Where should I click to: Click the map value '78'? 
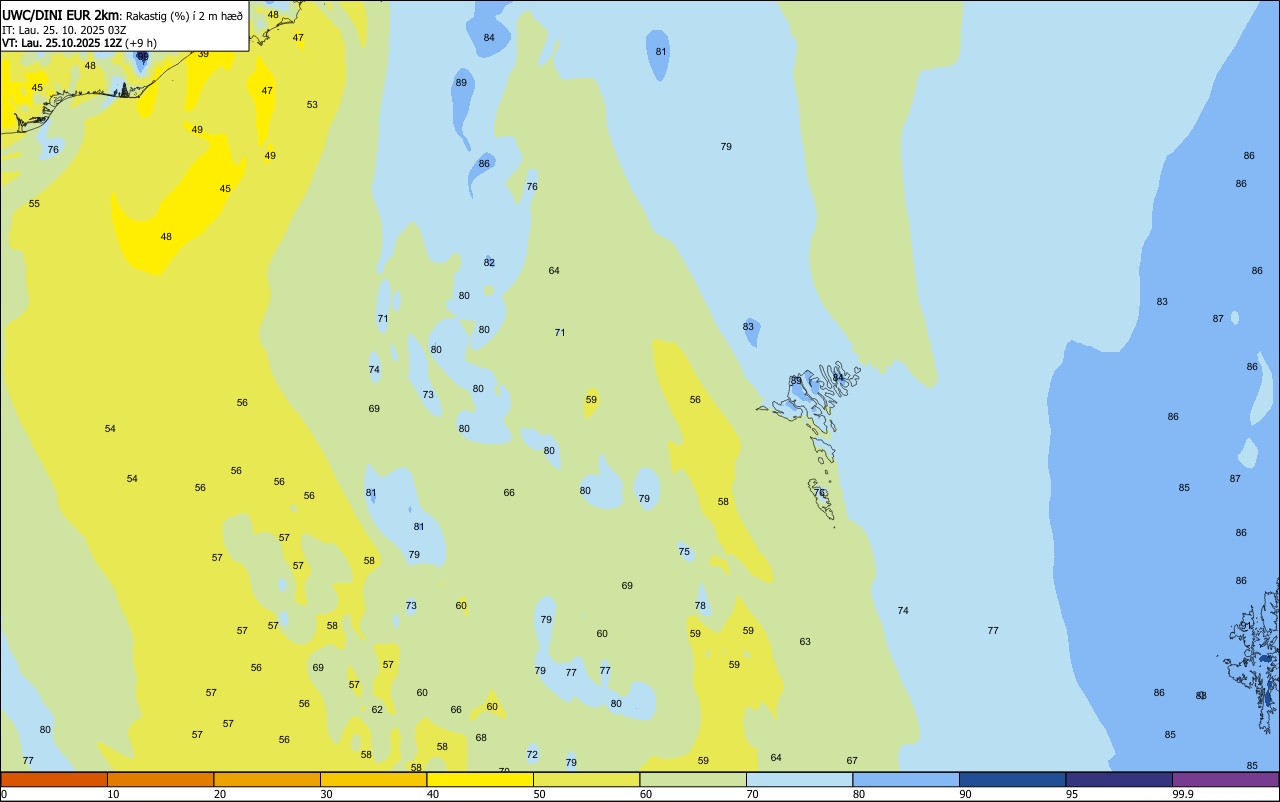700,606
